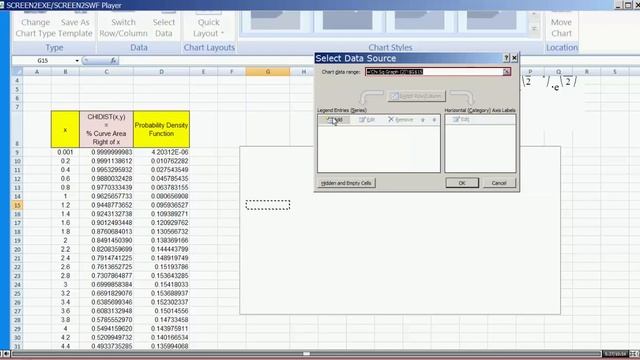640x360 pixels.
Task: Click the CHIDIST(x,y) header cell
Action: [107, 129]
